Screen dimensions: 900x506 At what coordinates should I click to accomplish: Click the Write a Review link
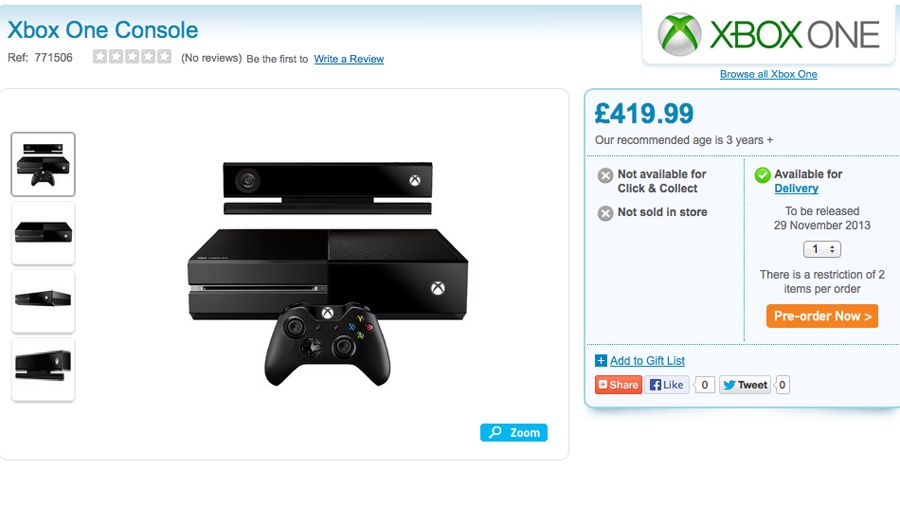pos(349,59)
